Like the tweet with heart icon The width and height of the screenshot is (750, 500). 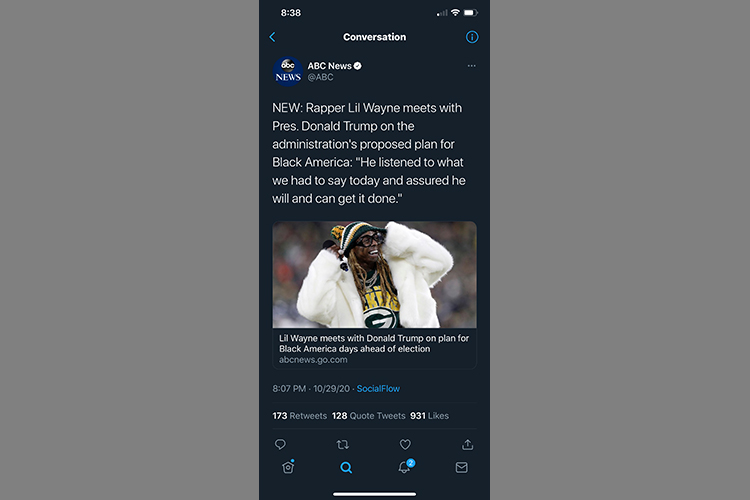(x=405, y=444)
